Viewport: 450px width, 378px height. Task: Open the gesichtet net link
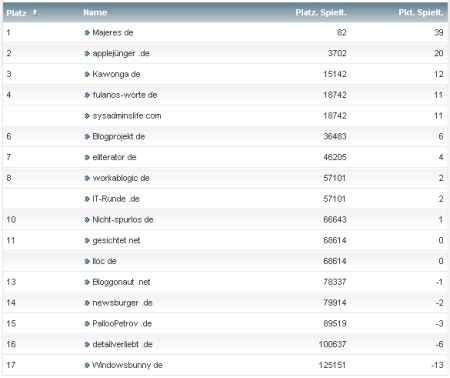(116, 240)
